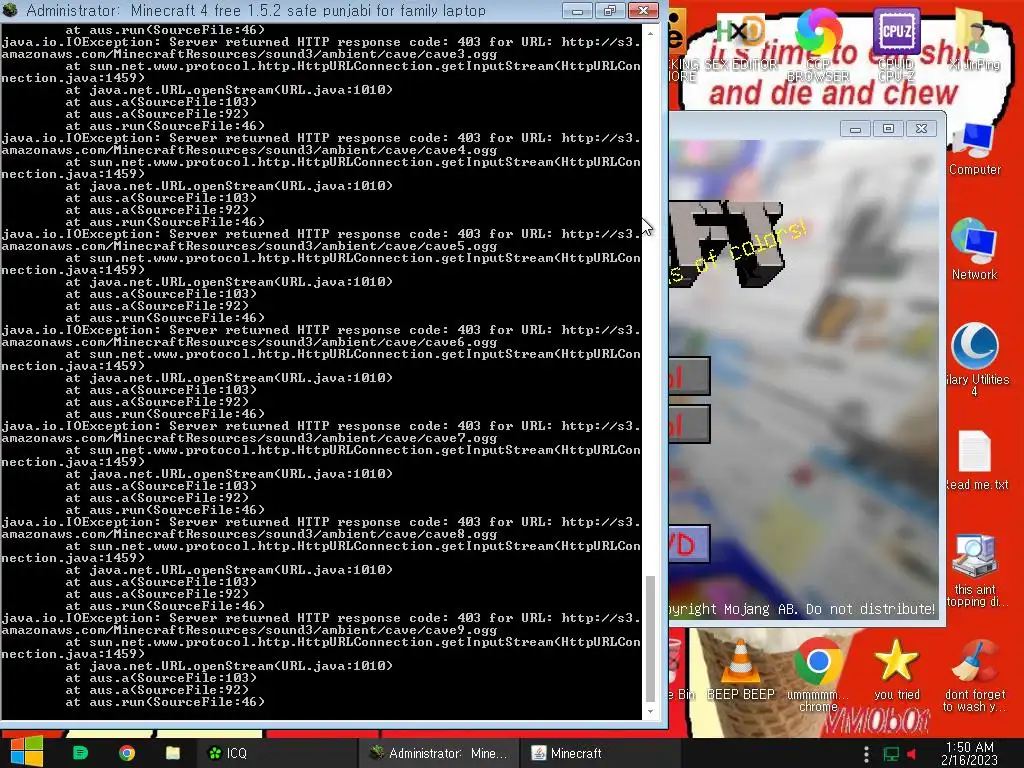Screen dimensions: 1024x768
Task: Open the CPUID CPU-Z desktop icon
Action: pyautogui.click(x=896, y=44)
